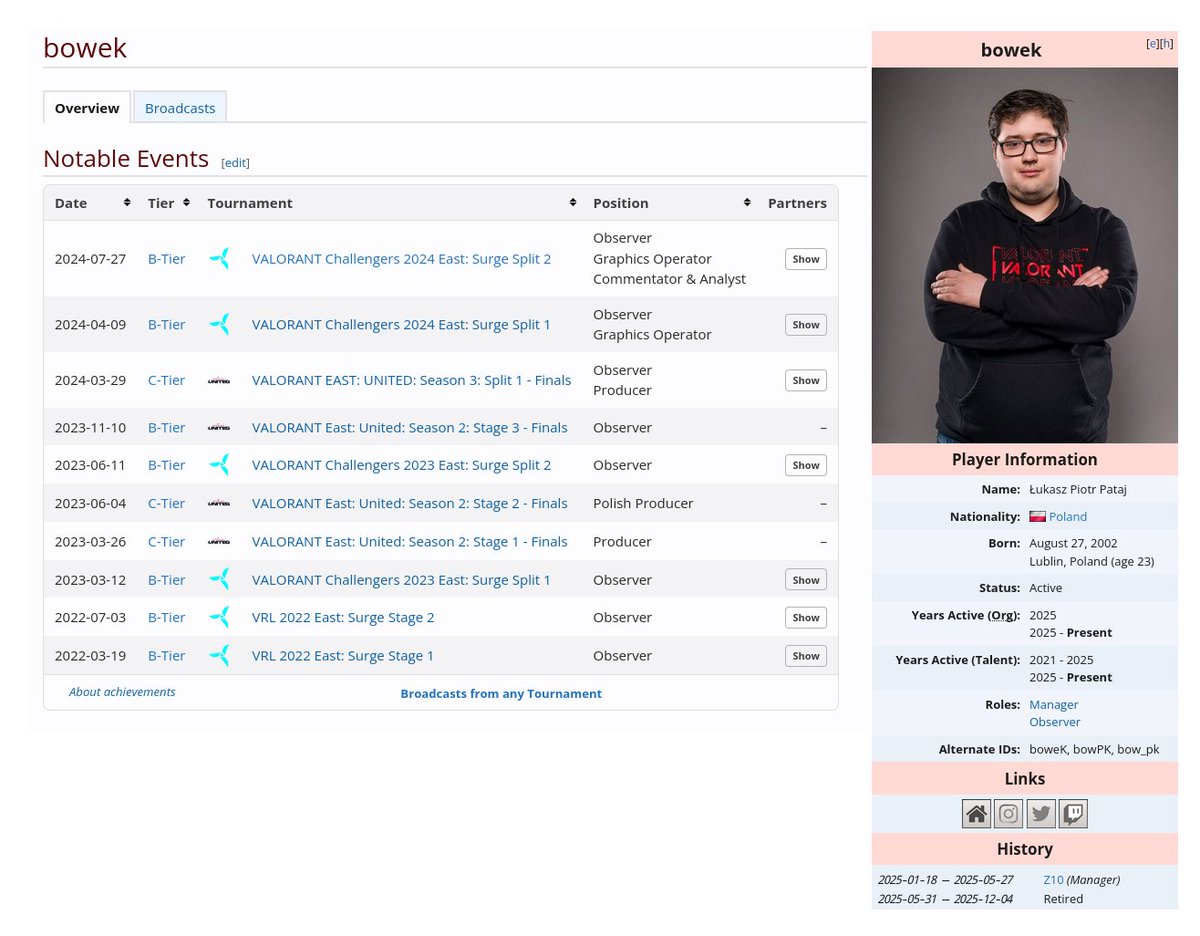Image resolution: width=1200 pixels, height=936 pixels.
Task: Click the Poland flag icon
Action: (1037, 517)
